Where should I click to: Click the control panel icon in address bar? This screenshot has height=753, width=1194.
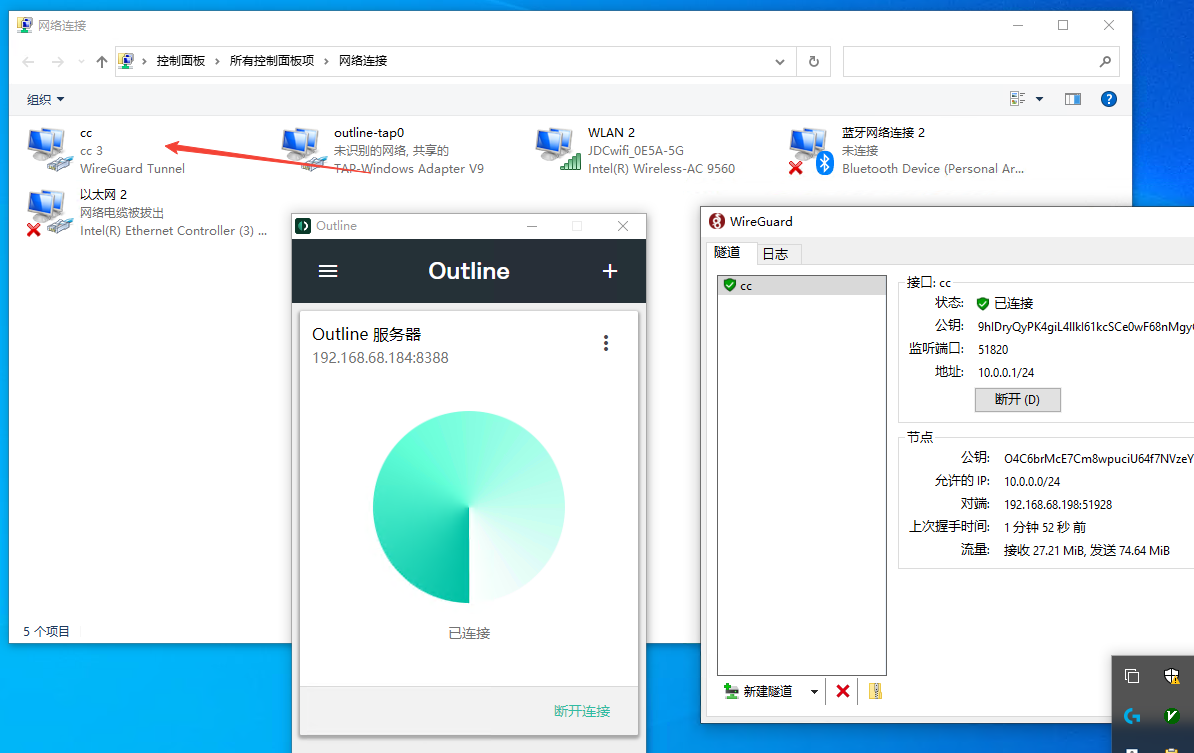point(126,61)
